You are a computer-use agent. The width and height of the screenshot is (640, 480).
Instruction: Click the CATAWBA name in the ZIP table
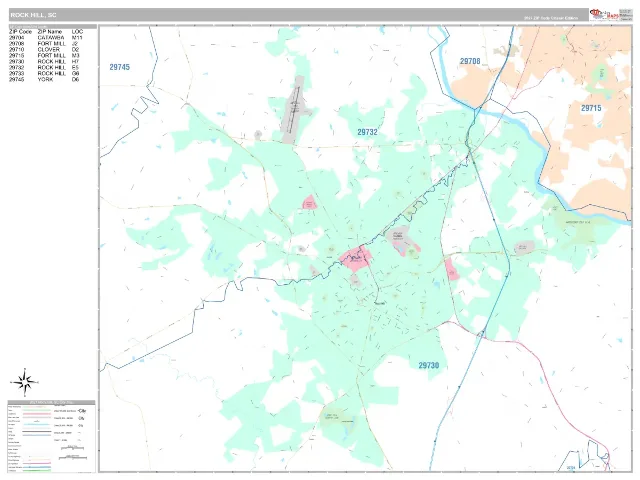[x=51, y=38]
